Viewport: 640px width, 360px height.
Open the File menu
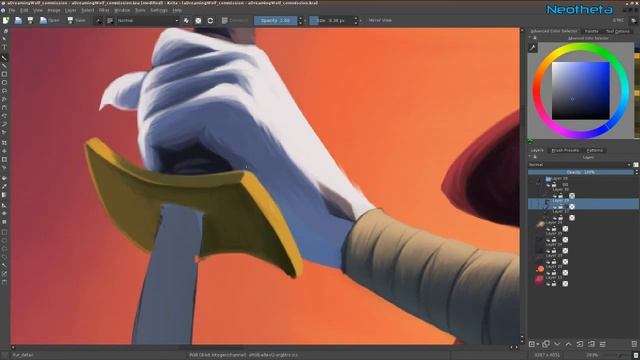(x=12, y=10)
